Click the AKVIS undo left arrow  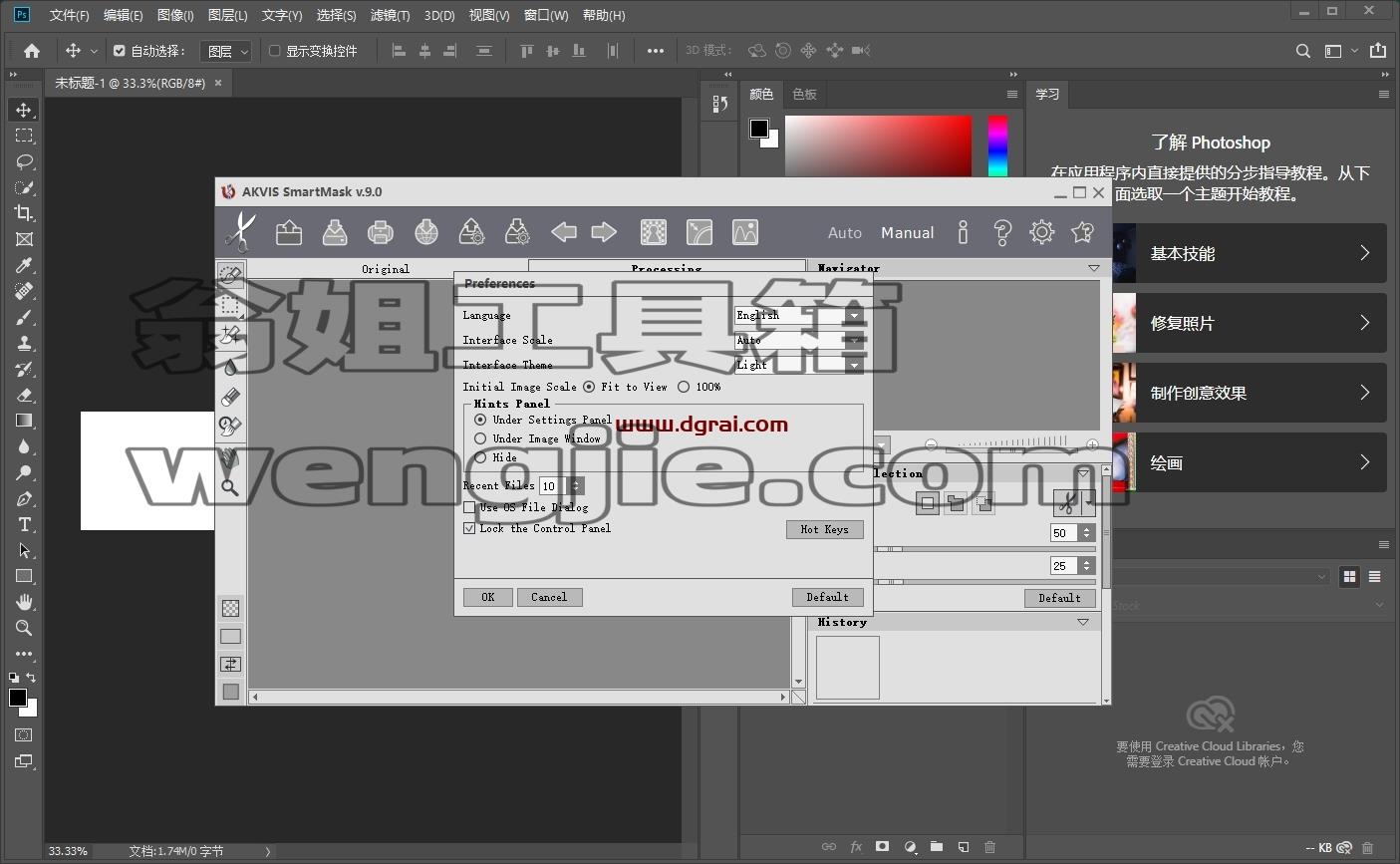(x=564, y=232)
